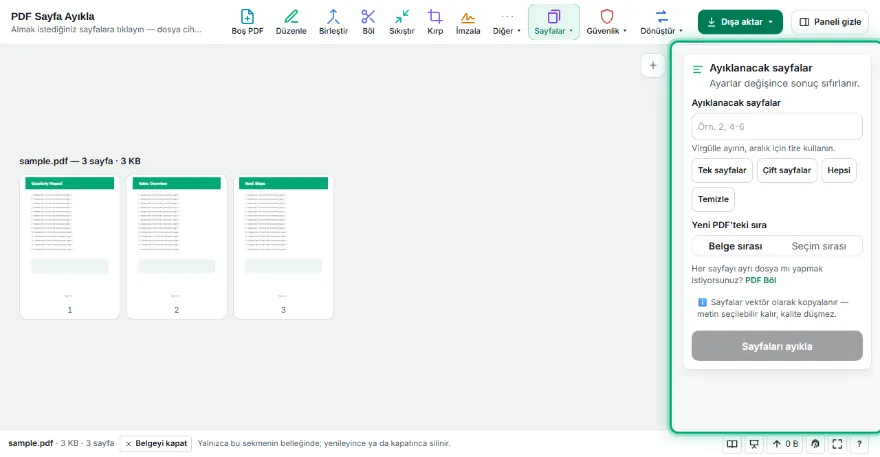Select page 2 thumbnail
The width and height of the screenshot is (880, 457).
tap(177, 247)
